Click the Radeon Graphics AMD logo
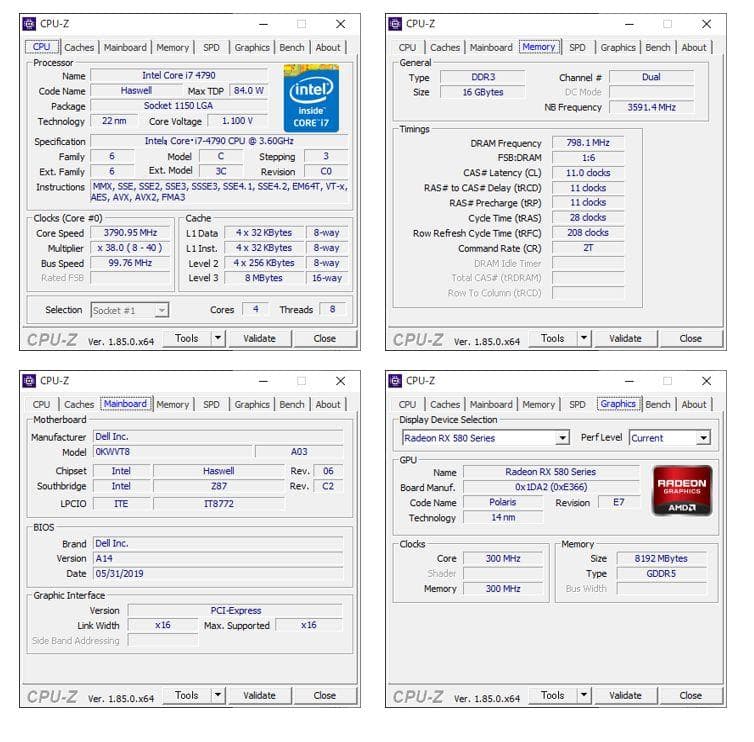This screenshot has height=742, width=754. 682,490
